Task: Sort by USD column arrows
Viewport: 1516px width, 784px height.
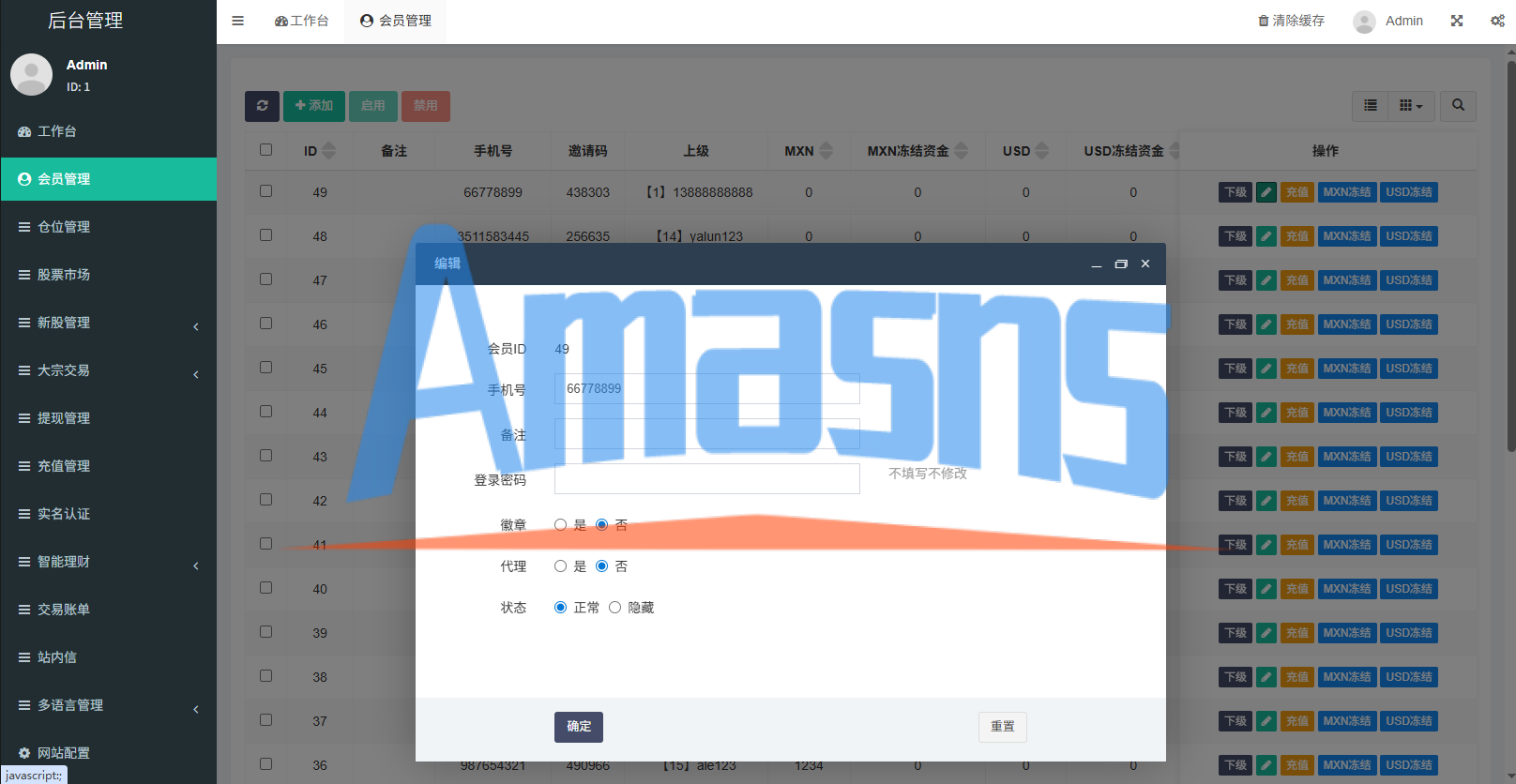Action: coord(1041,151)
